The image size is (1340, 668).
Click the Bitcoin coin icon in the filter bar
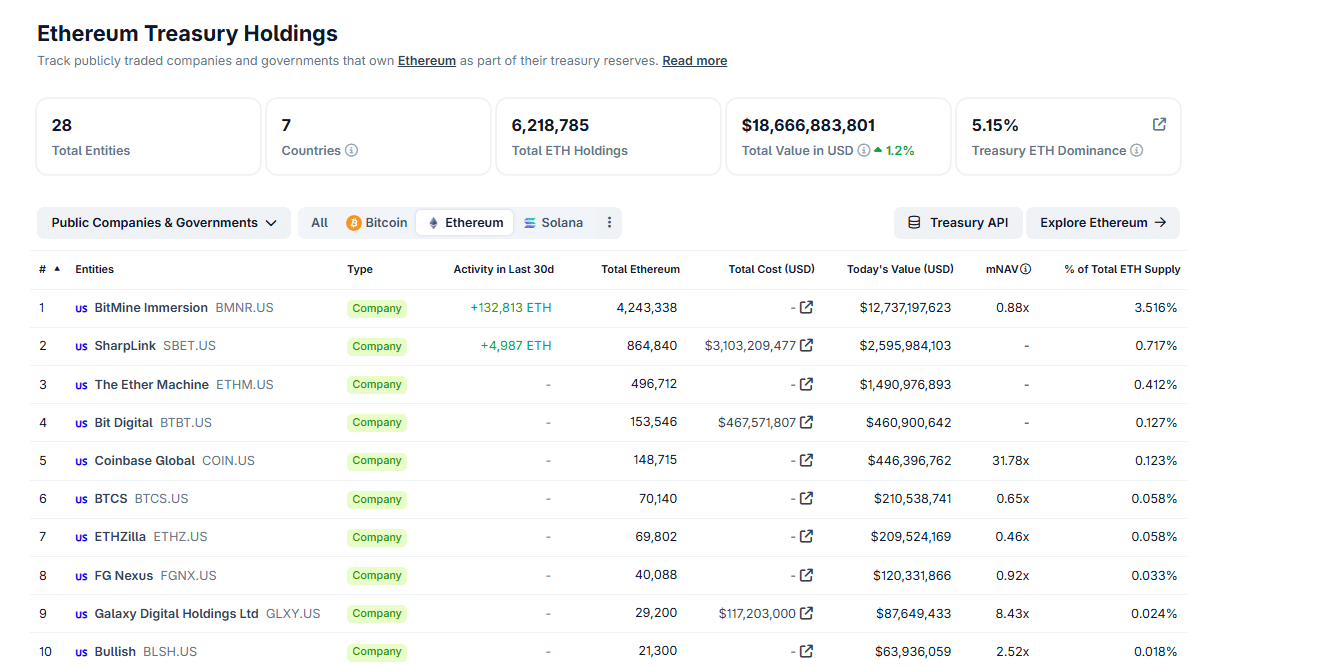[353, 222]
